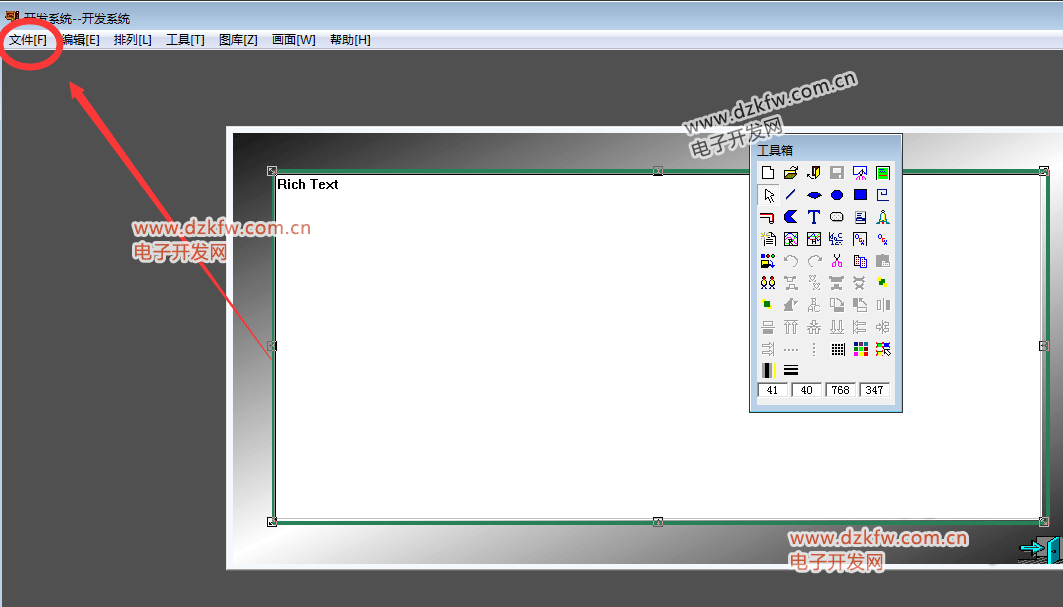Viewport: 1063px width, 607px height.
Task: Click the X position field showing 41
Action: coord(772,390)
